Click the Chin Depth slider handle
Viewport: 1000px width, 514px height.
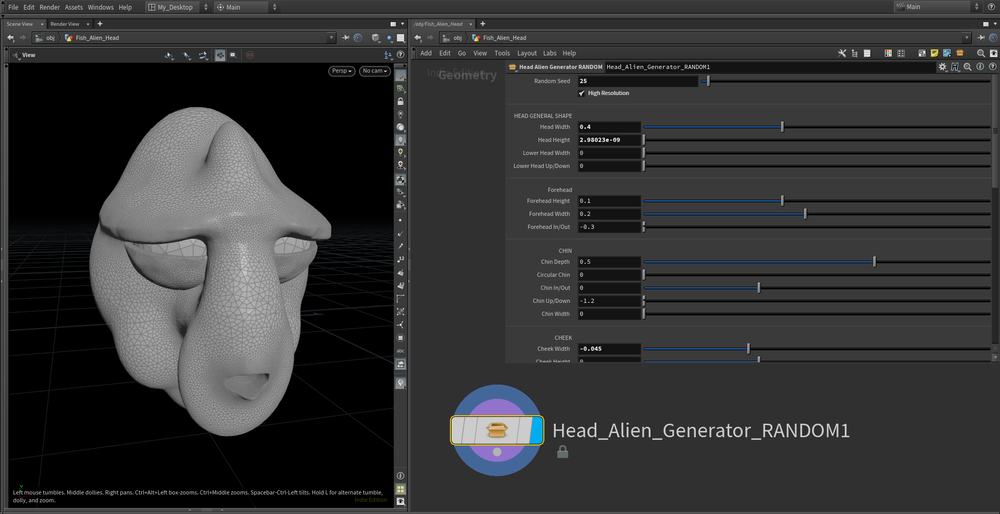click(x=874, y=262)
